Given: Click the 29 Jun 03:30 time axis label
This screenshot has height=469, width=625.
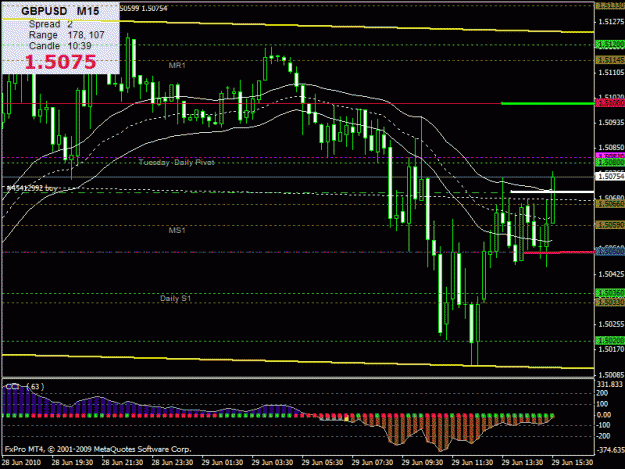Looking at the screenshot, I should (x=273, y=463).
